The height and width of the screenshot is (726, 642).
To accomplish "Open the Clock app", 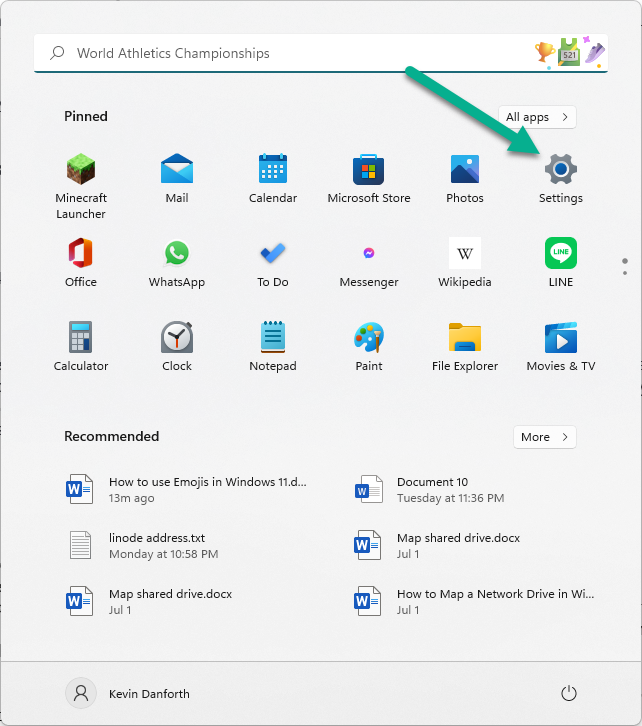I will pos(177,346).
